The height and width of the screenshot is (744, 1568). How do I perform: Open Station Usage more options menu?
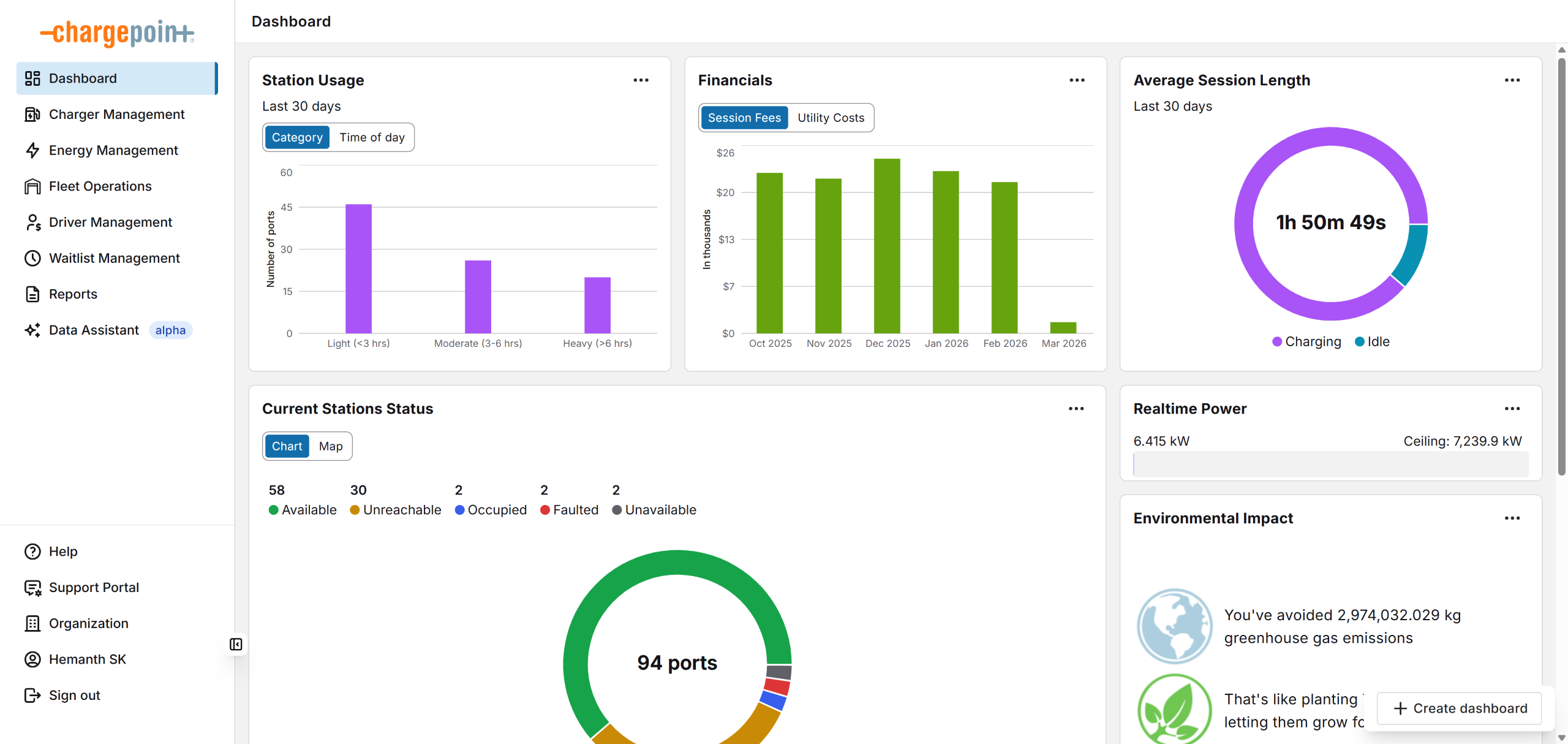coord(641,80)
